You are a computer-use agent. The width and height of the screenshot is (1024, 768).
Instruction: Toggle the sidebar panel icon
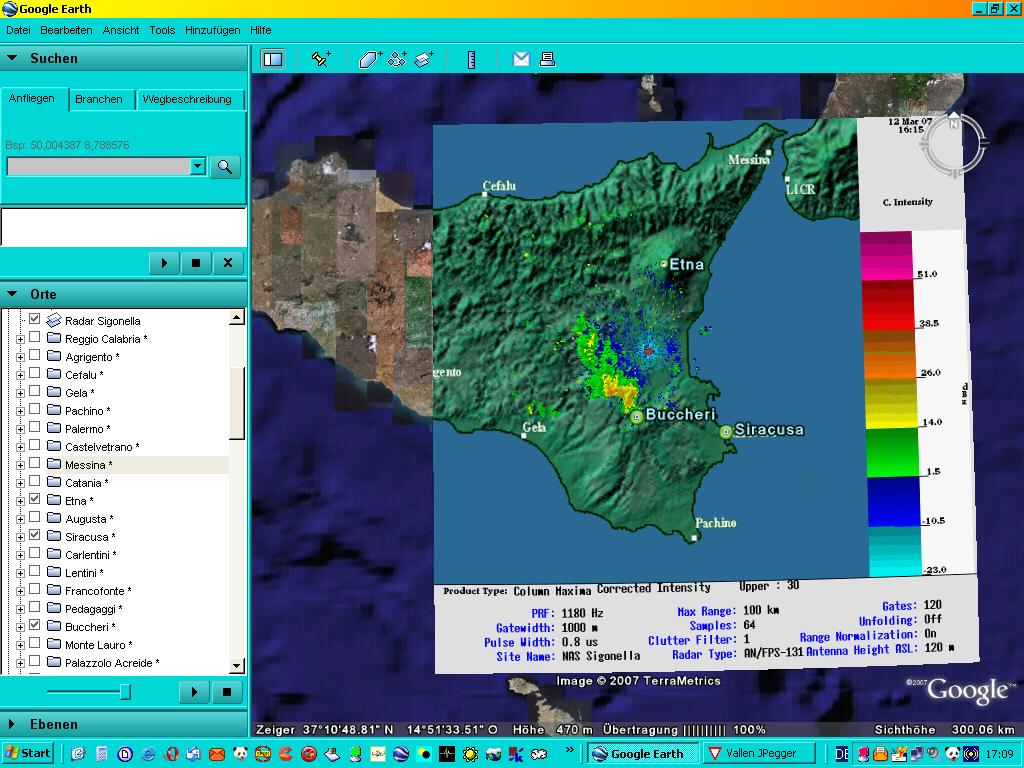click(272, 59)
